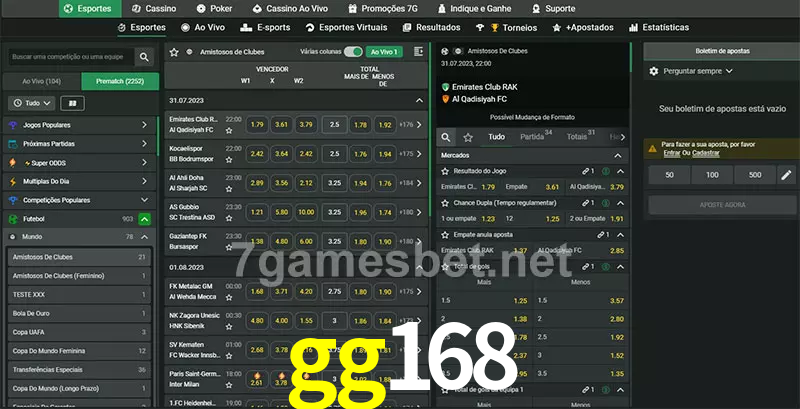Screen dimensions: 800x409
Task: Click the search magnifier beside competition search box
Action: tap(144, 57)
